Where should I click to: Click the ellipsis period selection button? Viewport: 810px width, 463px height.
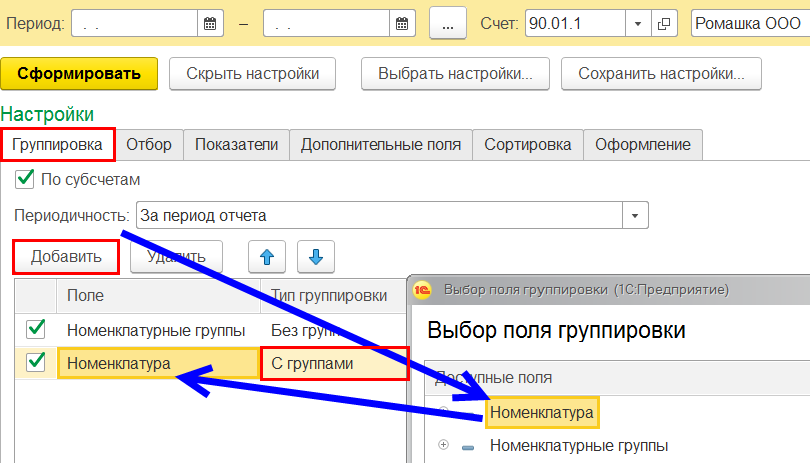click(x=448, y=23)
